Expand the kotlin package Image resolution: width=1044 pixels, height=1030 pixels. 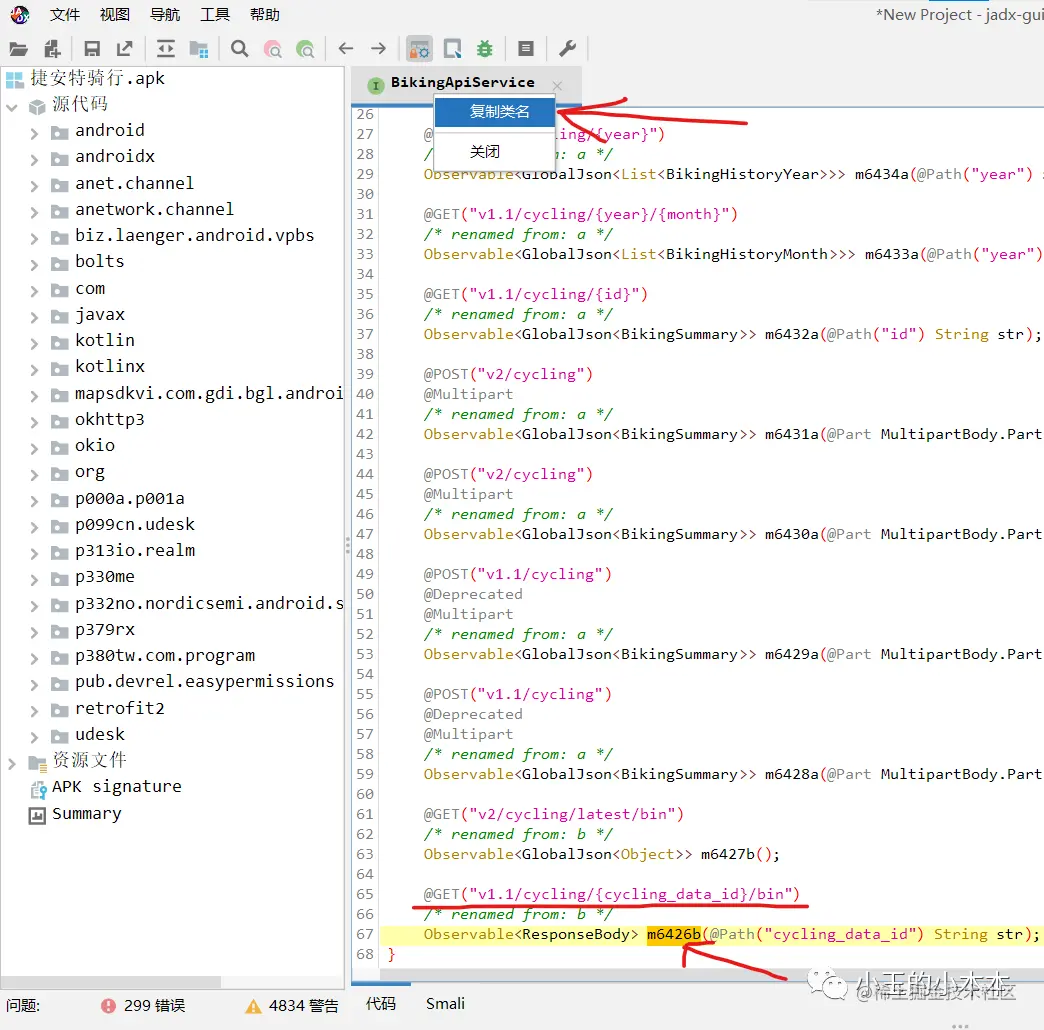34,343
